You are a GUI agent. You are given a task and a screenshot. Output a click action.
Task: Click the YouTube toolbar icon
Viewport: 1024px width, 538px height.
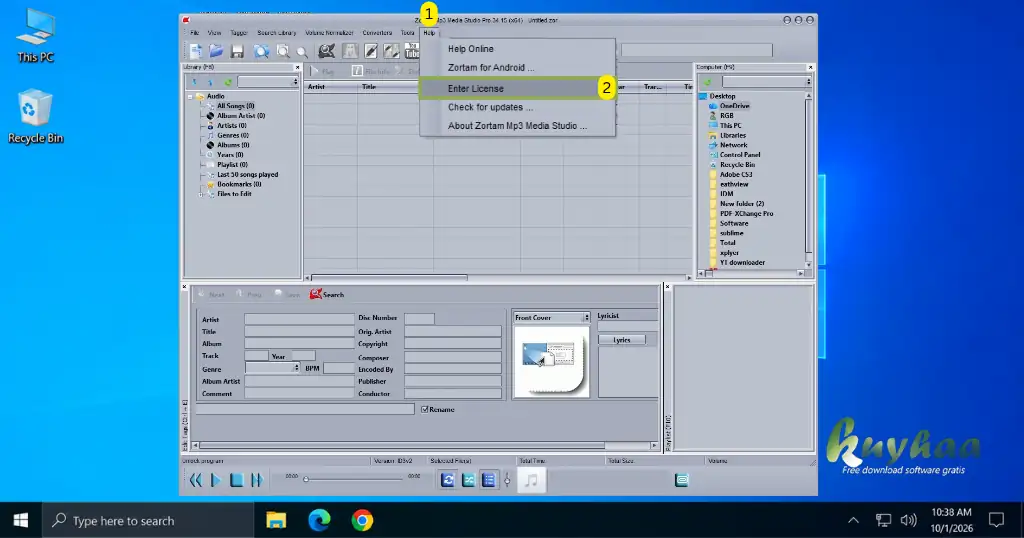(412, 51)
